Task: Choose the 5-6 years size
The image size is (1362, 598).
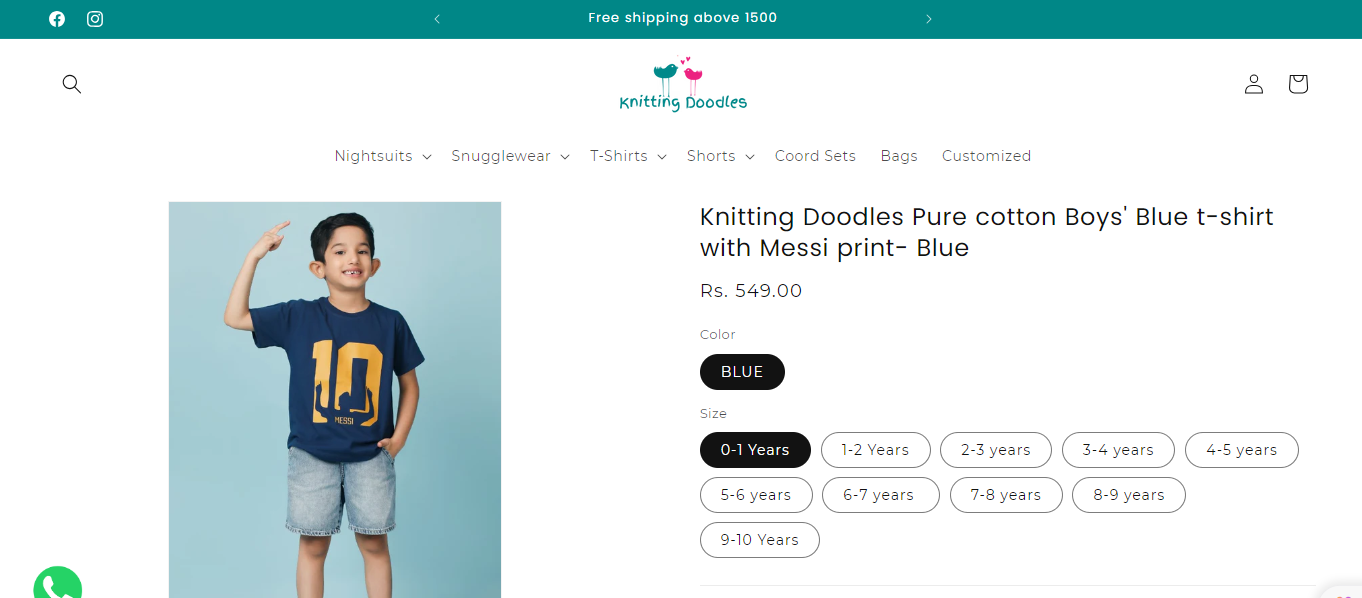Action: (x=756, y=495)
